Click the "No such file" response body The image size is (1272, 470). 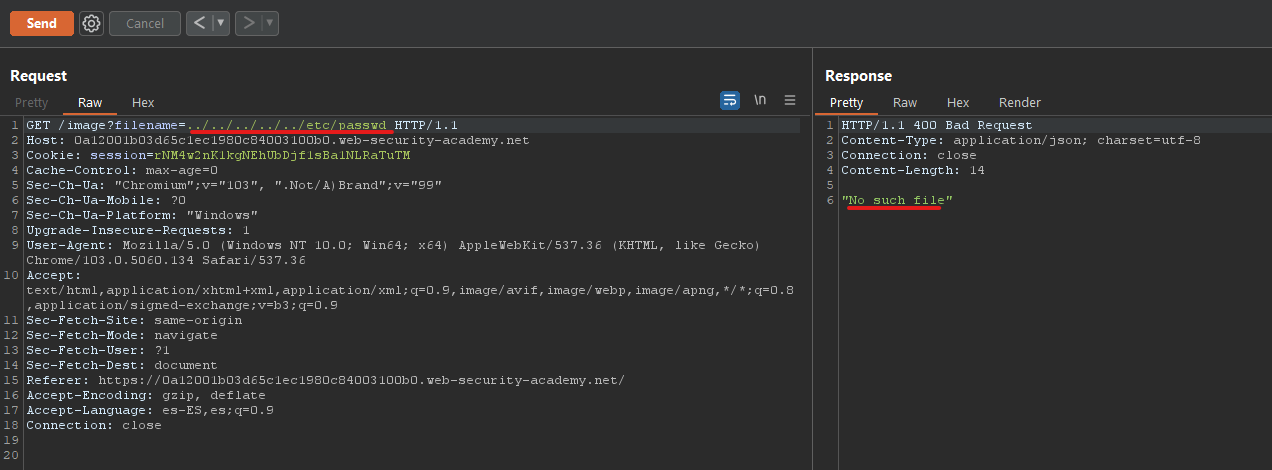coord(897,200)
